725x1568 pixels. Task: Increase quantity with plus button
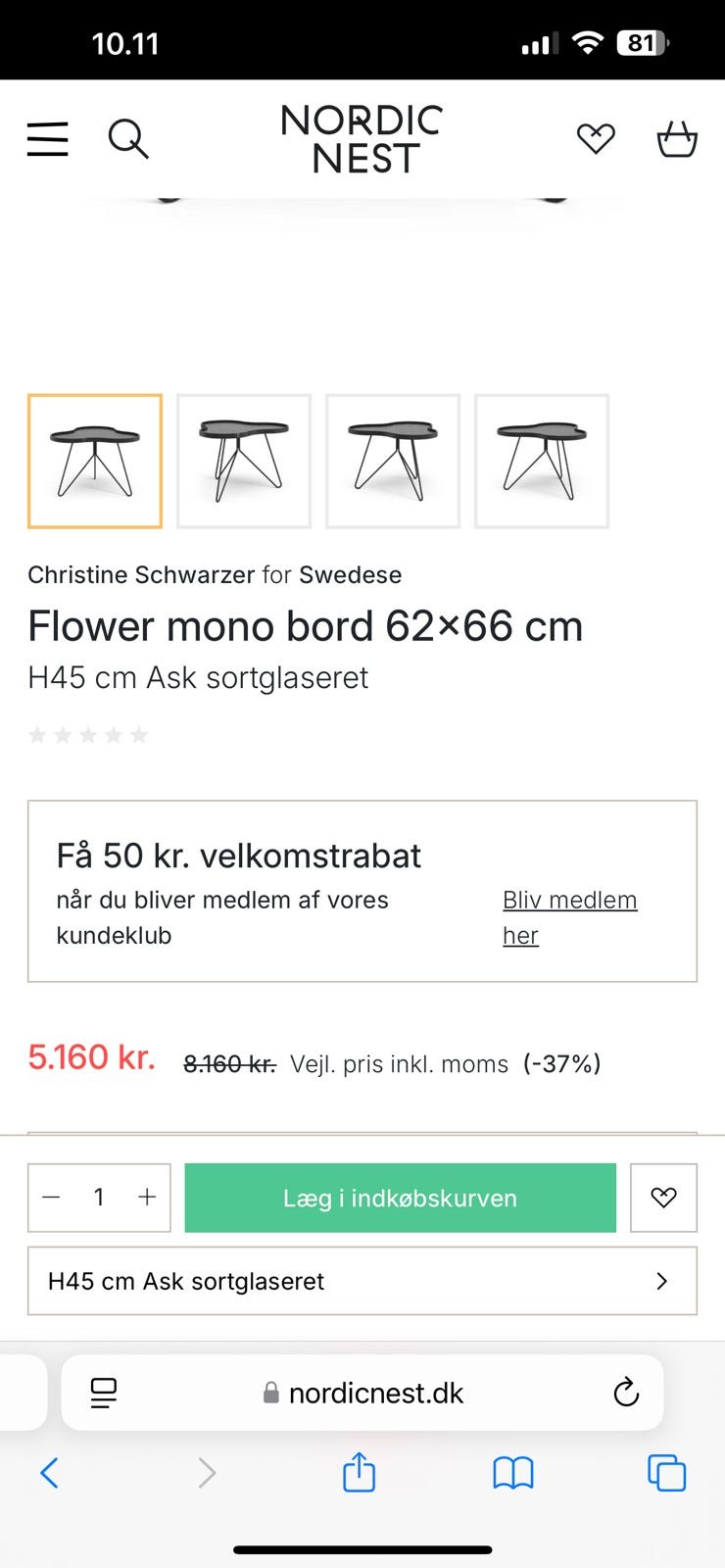[x=147, y=1198]
